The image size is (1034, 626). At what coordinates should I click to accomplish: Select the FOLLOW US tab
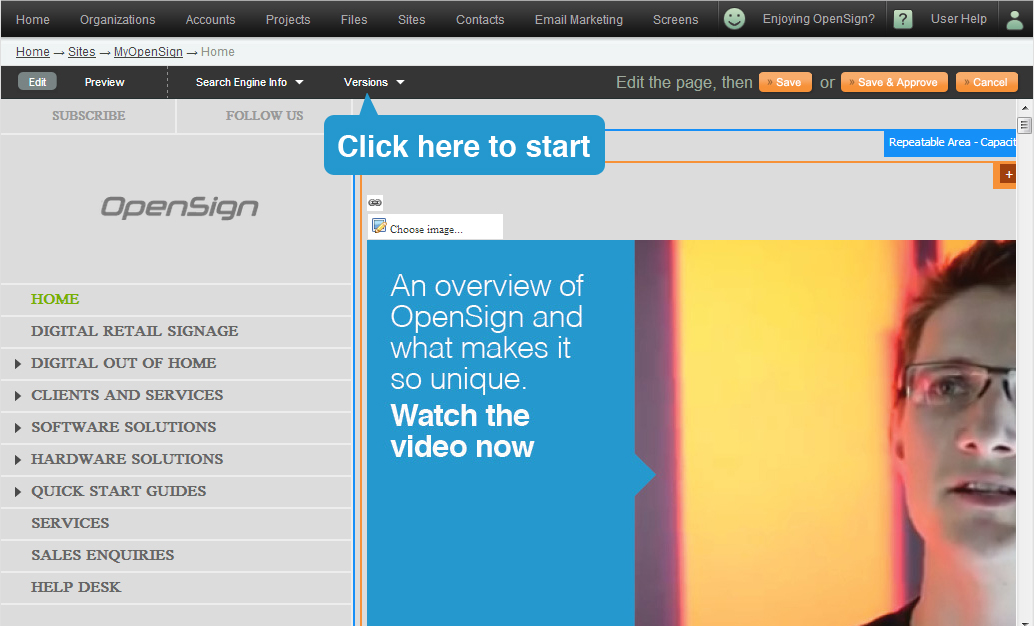pos(264,115)
